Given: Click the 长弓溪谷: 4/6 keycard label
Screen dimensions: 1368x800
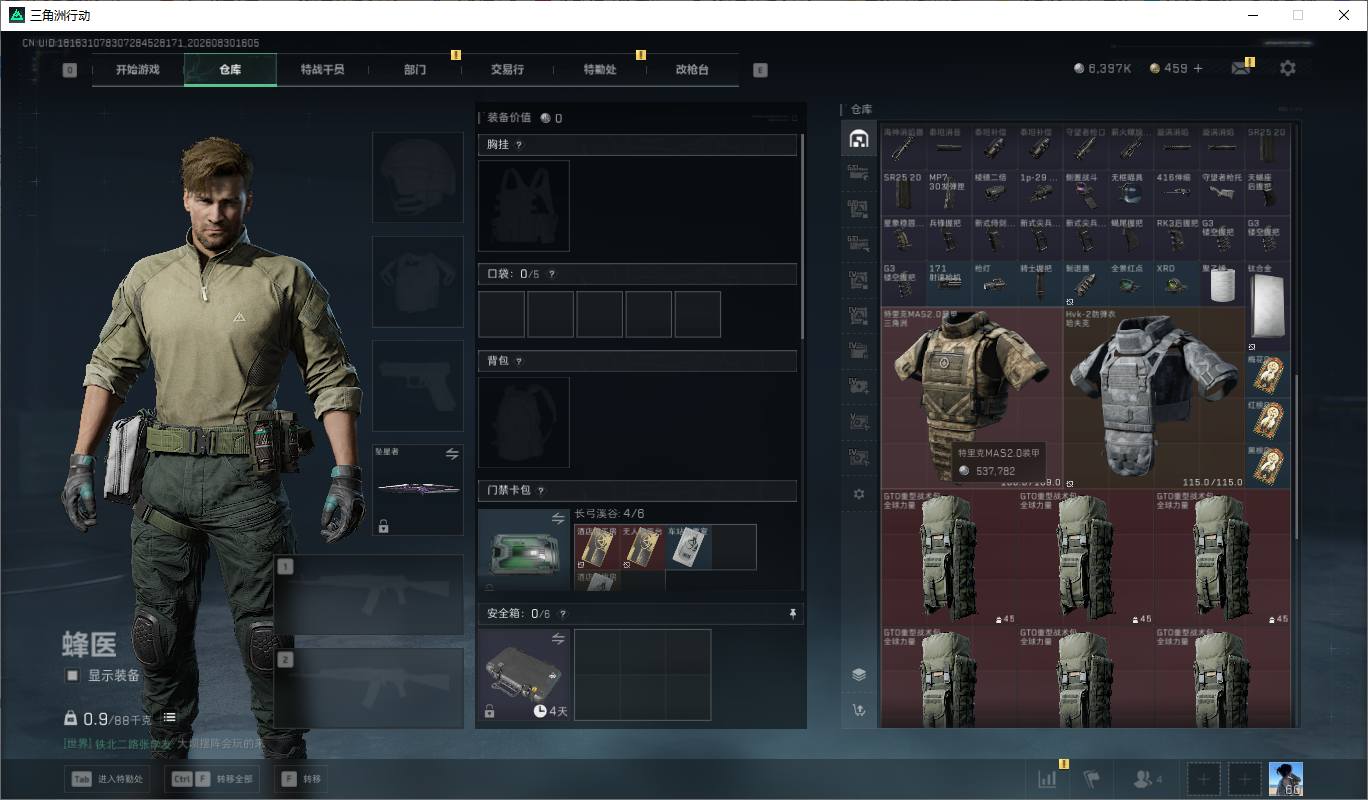Looking at the screenshot, I should [610, 514].
